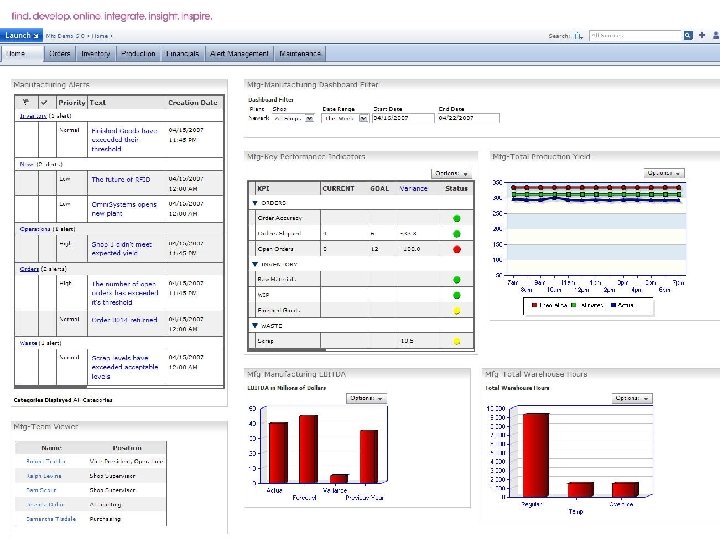Open Samantha Tisdale in Team Viewer
This screenshot has height=540, width=720.
pyautogui.click(x=51, y=519)
